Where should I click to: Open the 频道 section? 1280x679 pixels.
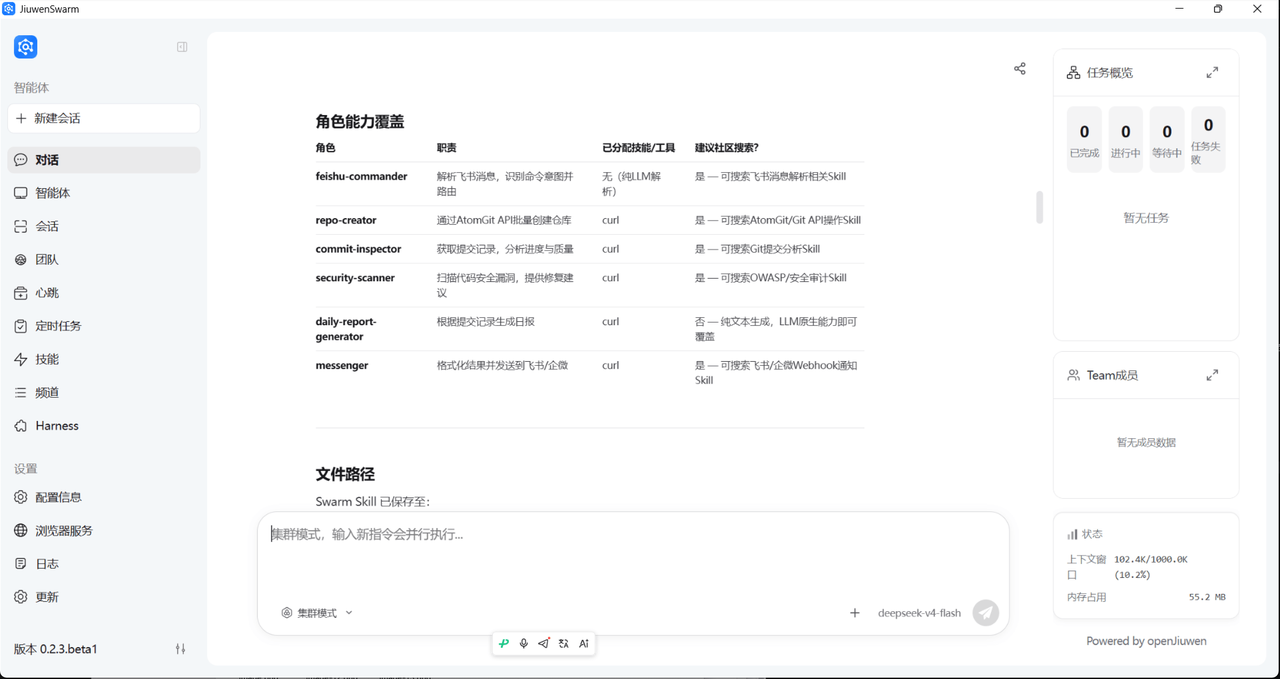[x=104, y=392]
